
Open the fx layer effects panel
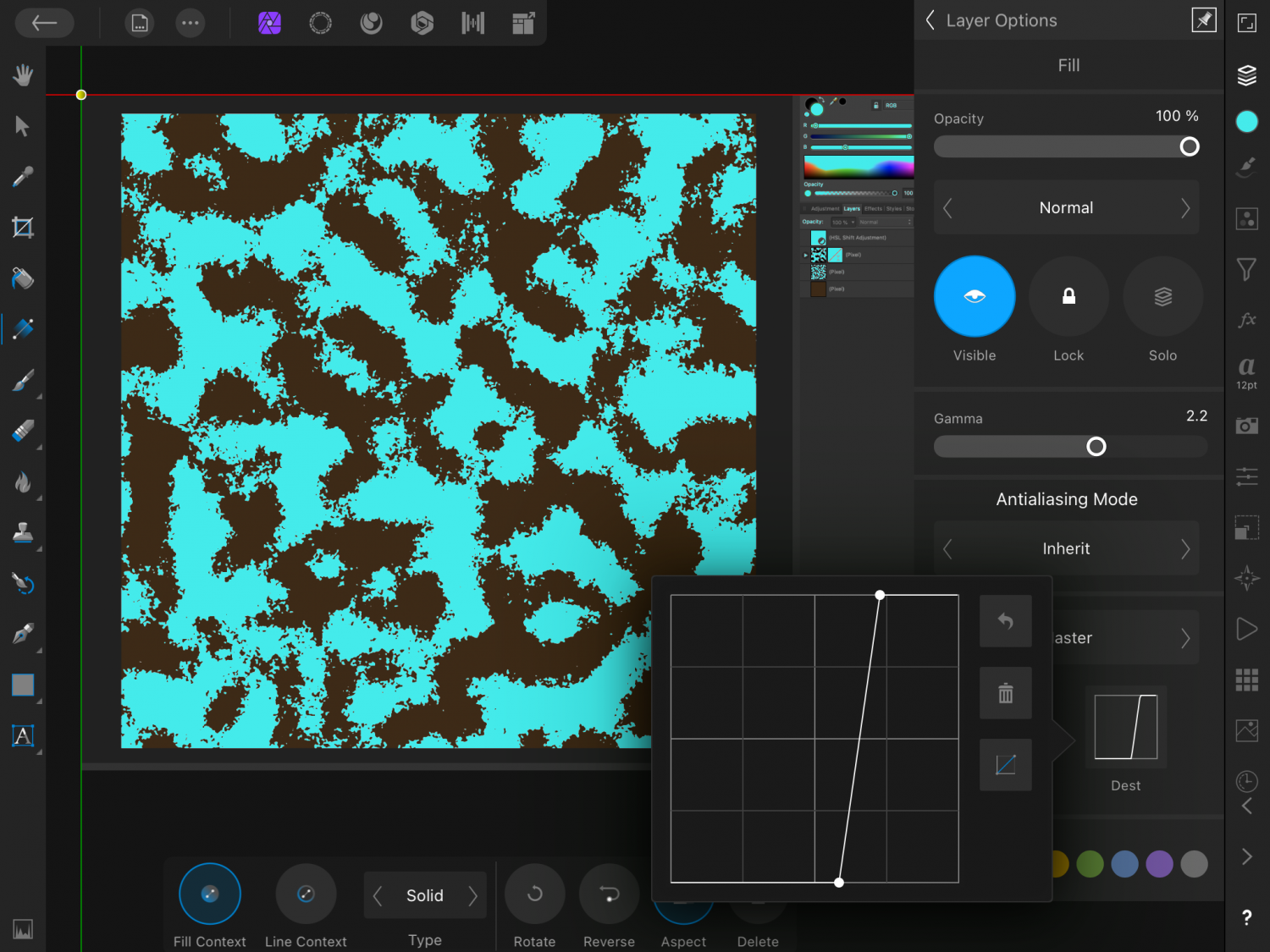1246,320
